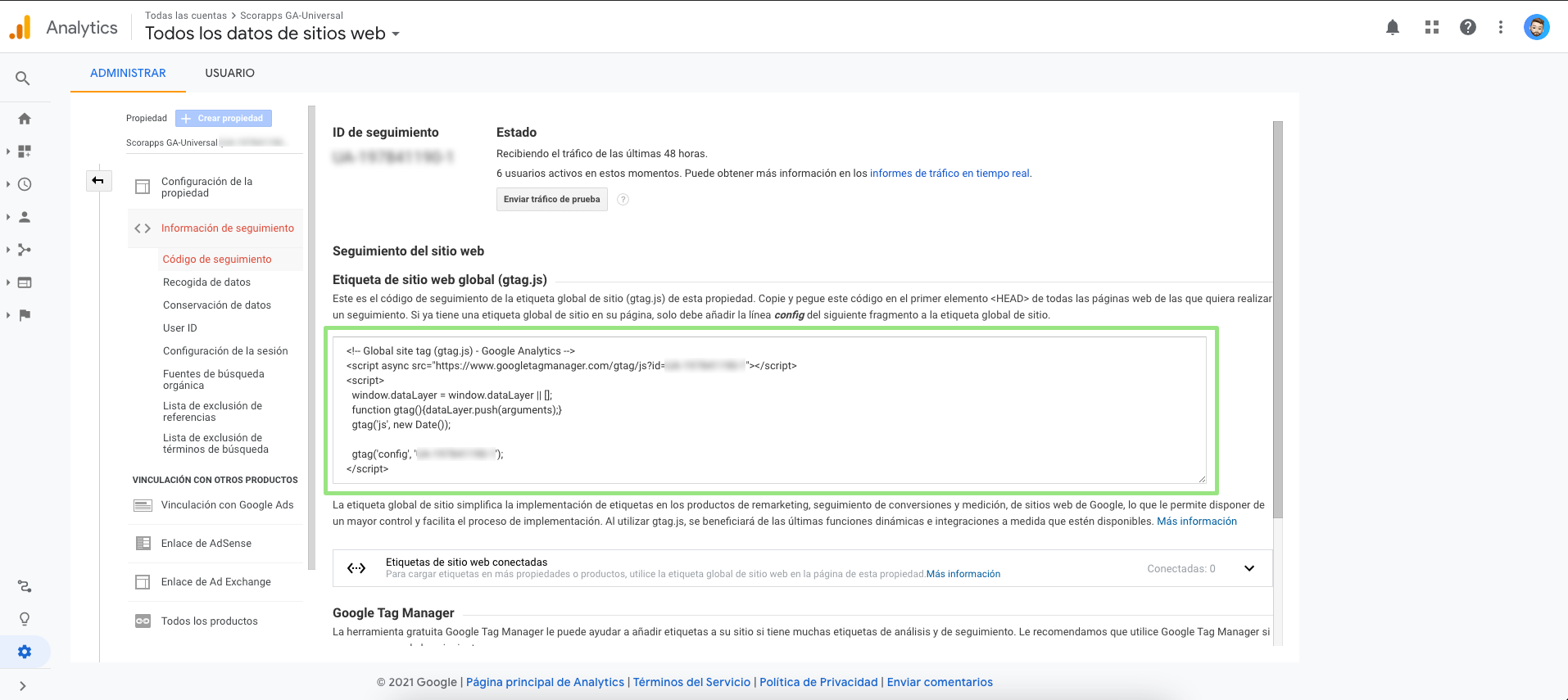The width and height of the screenshot is (1568, 700).
Task: Click Enviar tráfico de prueba button
Action: point(551,200)
